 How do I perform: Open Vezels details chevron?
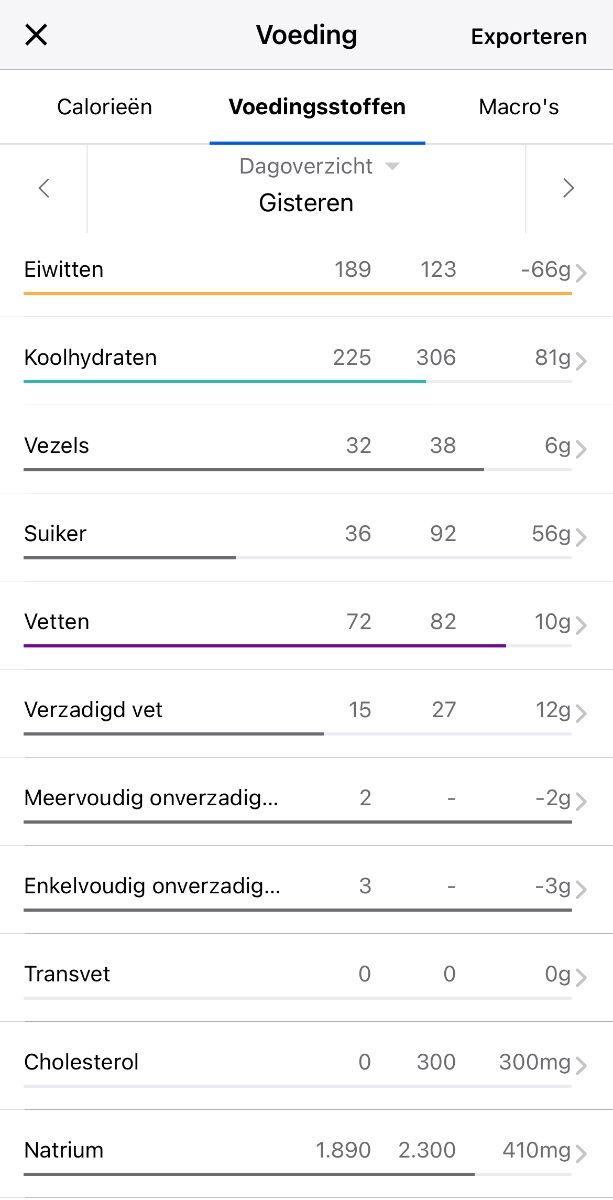point(581,448)
